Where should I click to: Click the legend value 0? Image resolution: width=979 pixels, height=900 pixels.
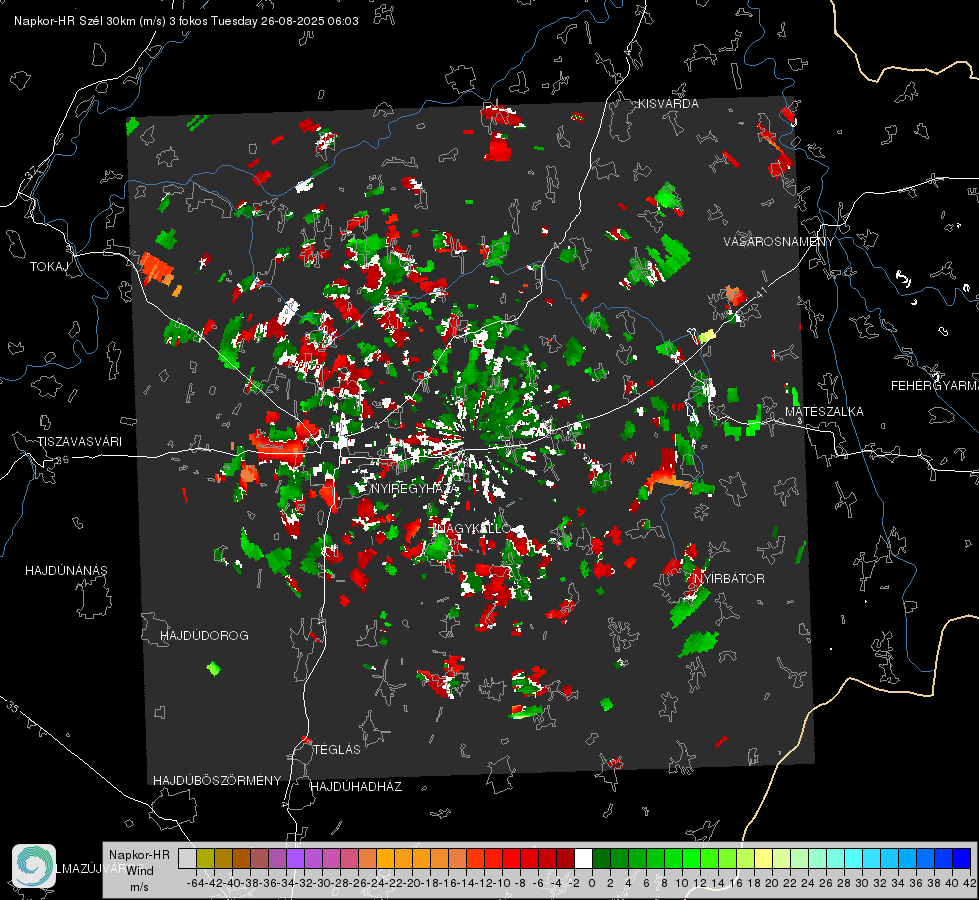[592, 883]
